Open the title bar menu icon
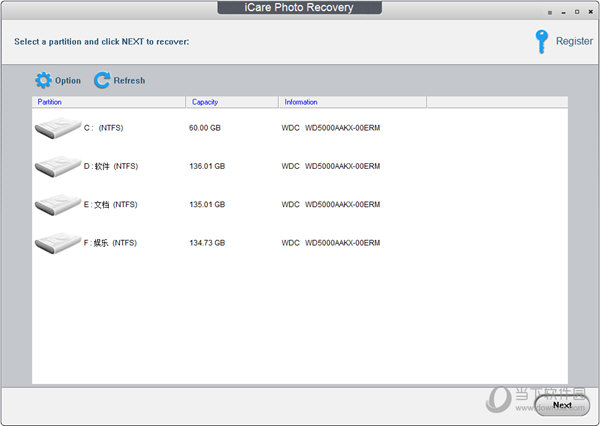The width and height of the screenshot is (600, 426). pyautogui.click(x=550, y=13)
